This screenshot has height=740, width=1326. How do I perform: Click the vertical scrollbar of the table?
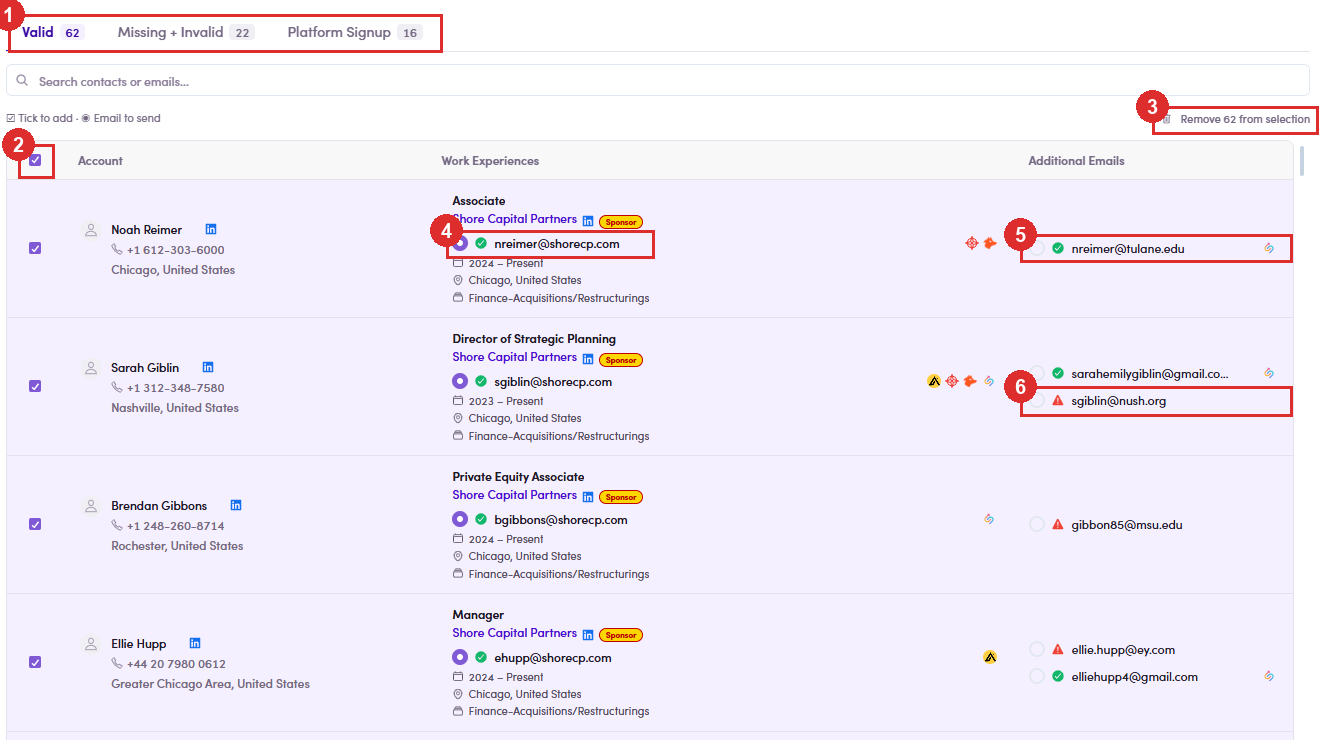point(1301,162)
